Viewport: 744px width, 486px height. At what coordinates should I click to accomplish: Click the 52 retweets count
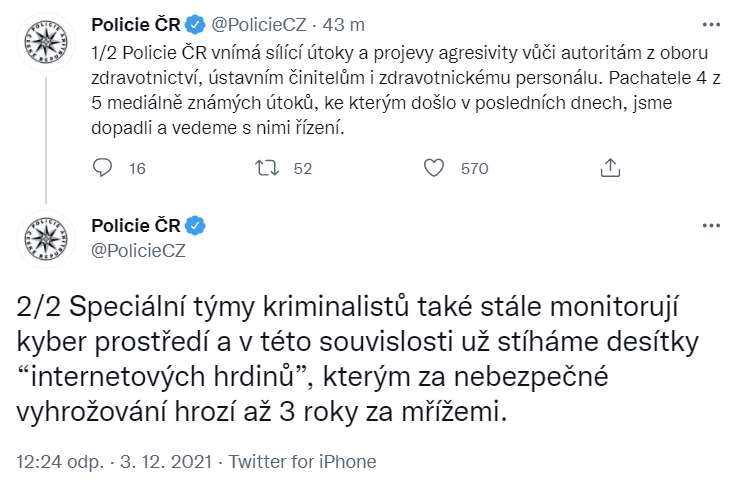(303, 169)
